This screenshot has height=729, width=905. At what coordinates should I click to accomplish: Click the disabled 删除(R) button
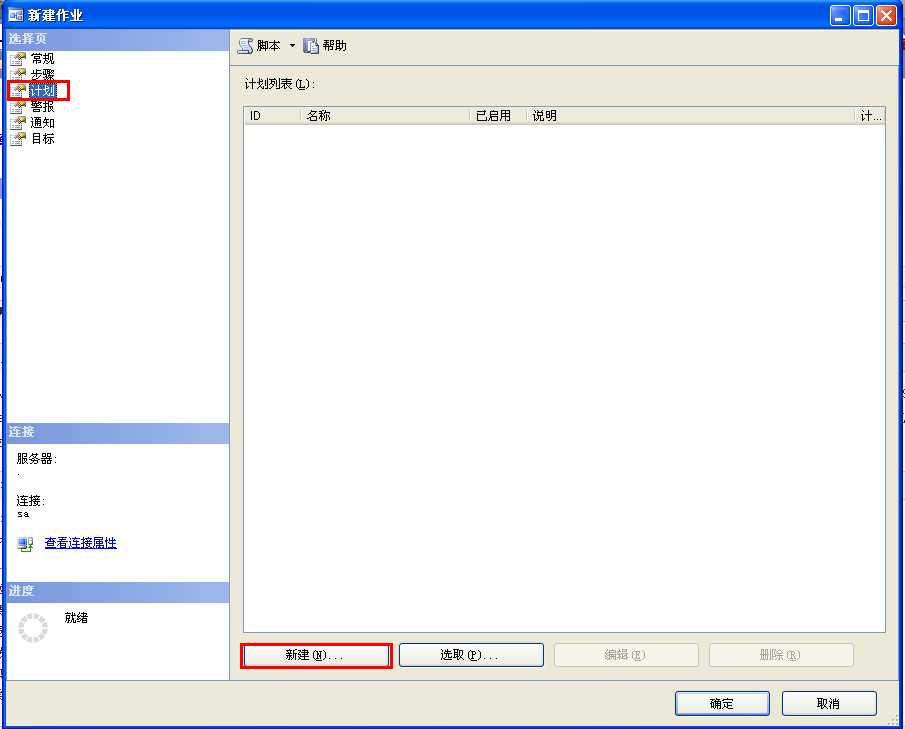tap(781, 655)
